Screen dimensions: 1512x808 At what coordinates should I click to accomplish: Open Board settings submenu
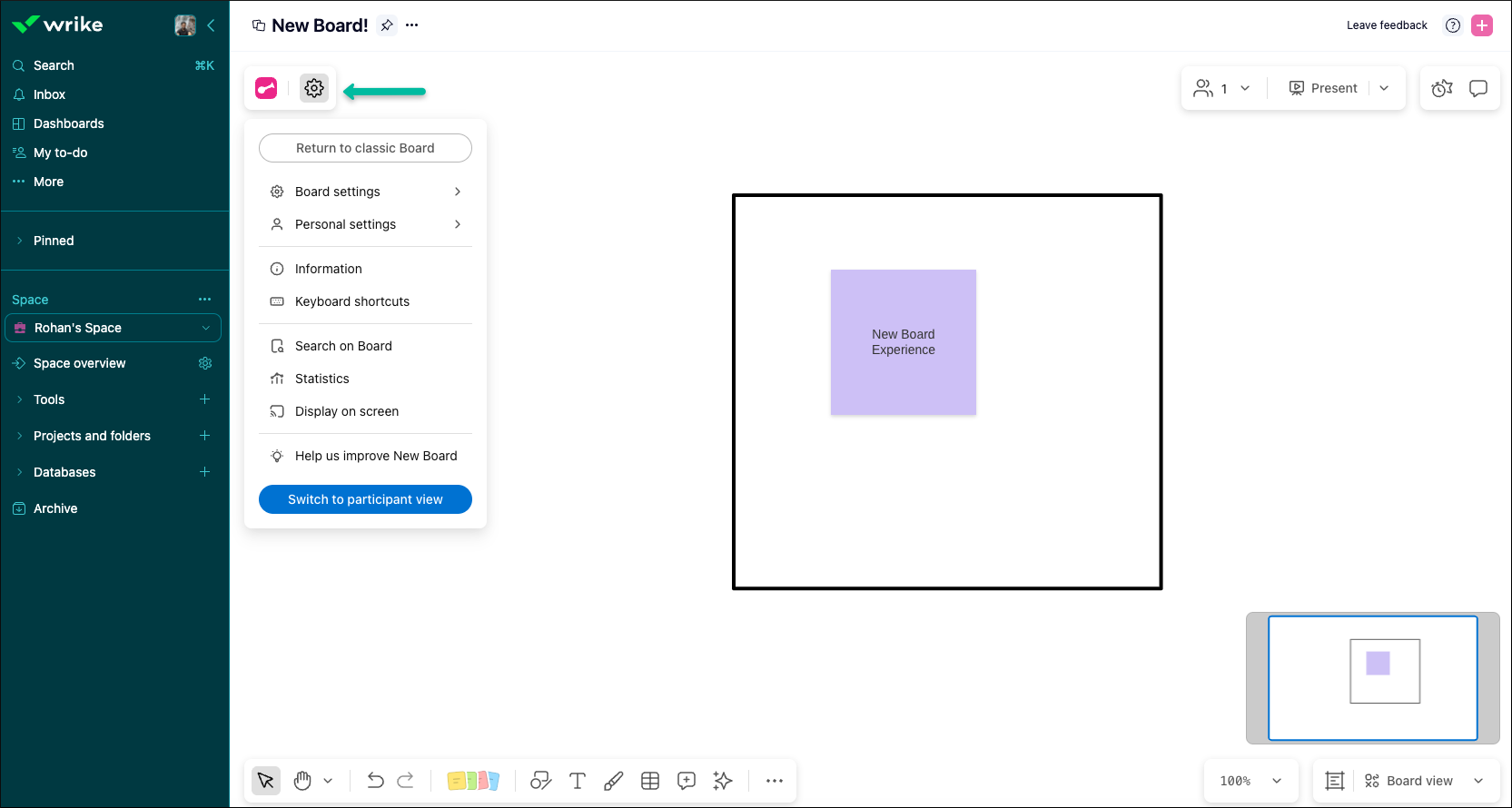click(x=365, y=192)
